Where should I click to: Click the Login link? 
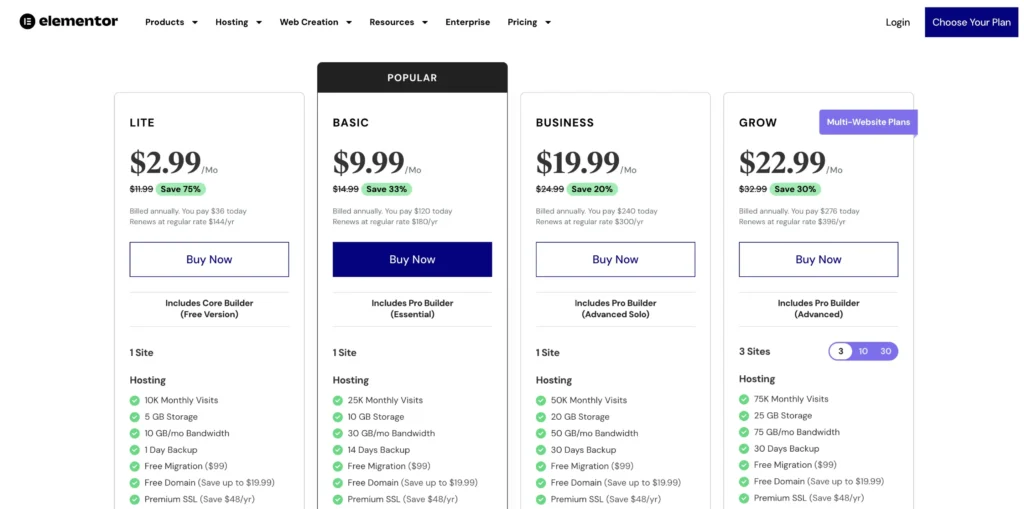click(897, 22)
